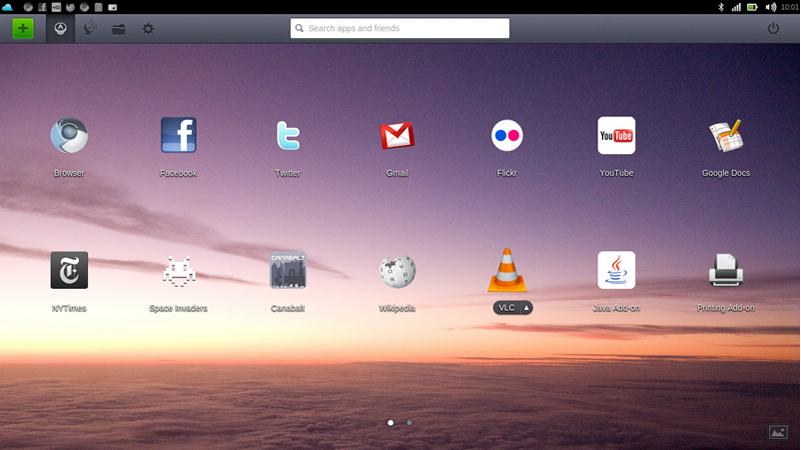Select the apps launcher tab in toolbar
Viewport: 801px width, 450px height.
(60, 29)
